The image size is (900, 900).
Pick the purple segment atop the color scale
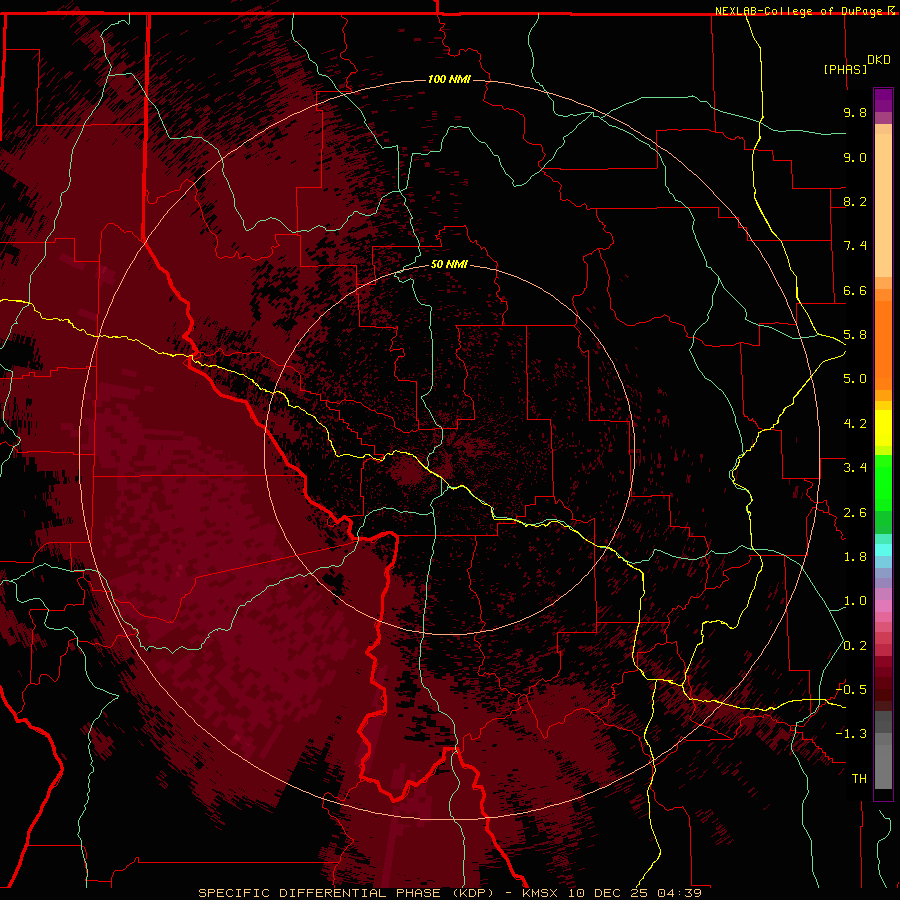[883, 100]
